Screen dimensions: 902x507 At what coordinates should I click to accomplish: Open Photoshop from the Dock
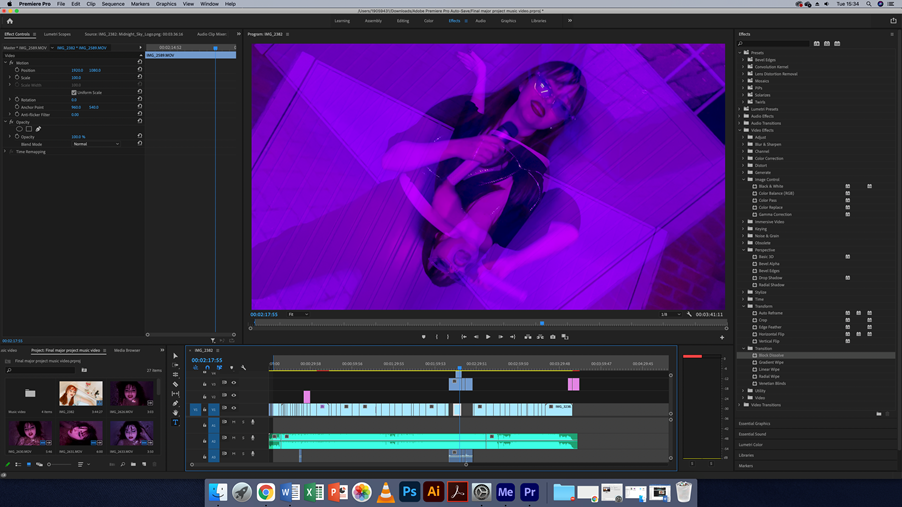[x=409, y=492]
